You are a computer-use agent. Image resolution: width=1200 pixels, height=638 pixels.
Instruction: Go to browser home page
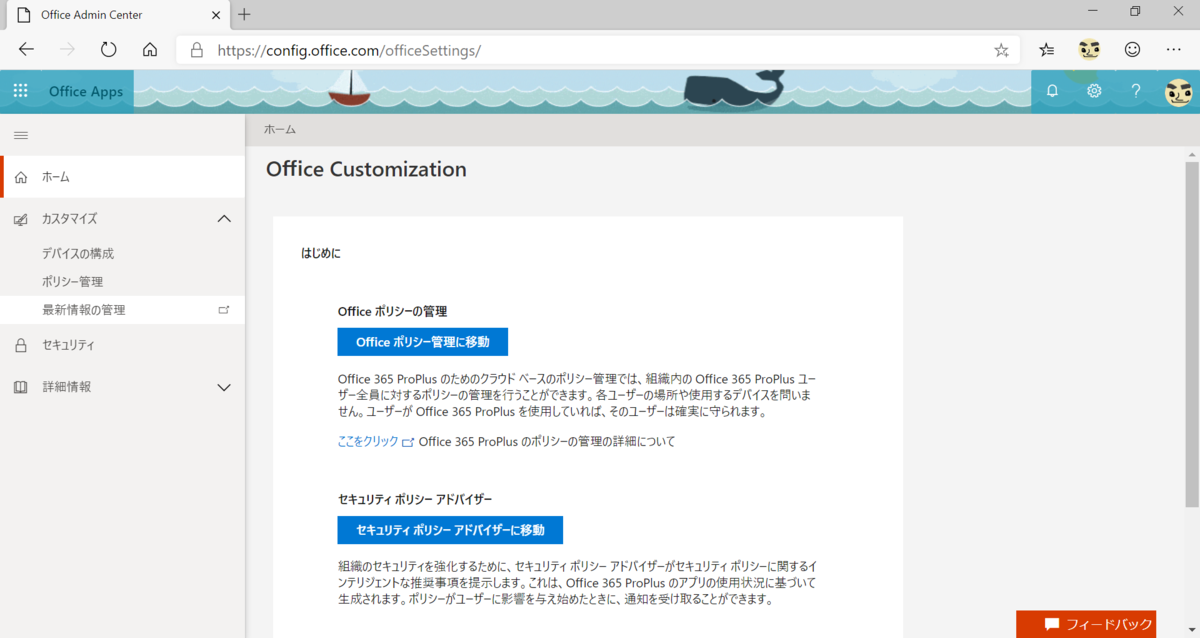point(150,49)
